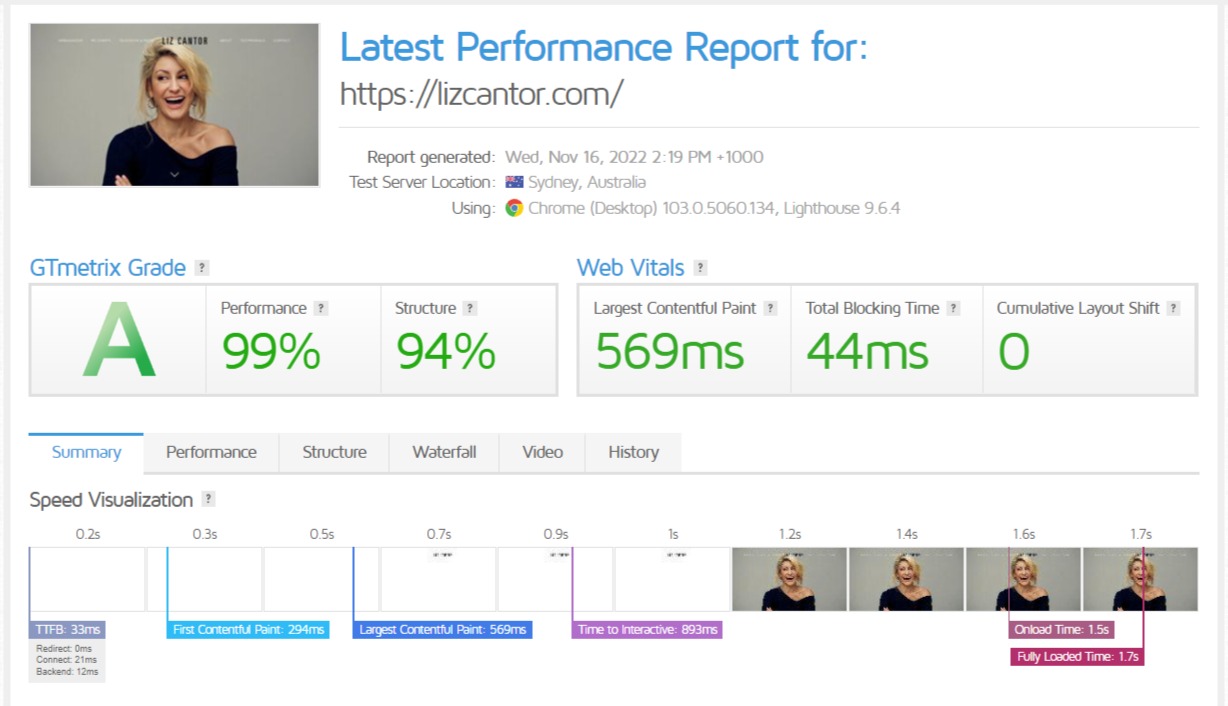Click the Largest Contentful Paint help icon

(x=770, y=308)
